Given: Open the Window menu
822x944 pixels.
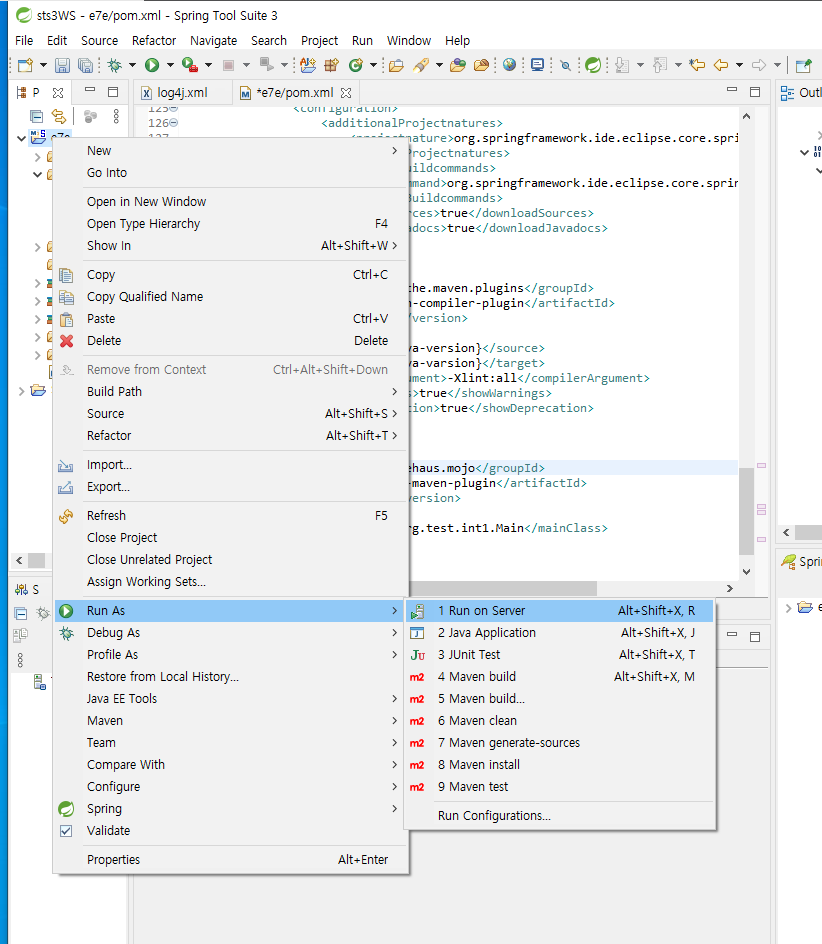Looking at the screenshot, I should 408,40.
